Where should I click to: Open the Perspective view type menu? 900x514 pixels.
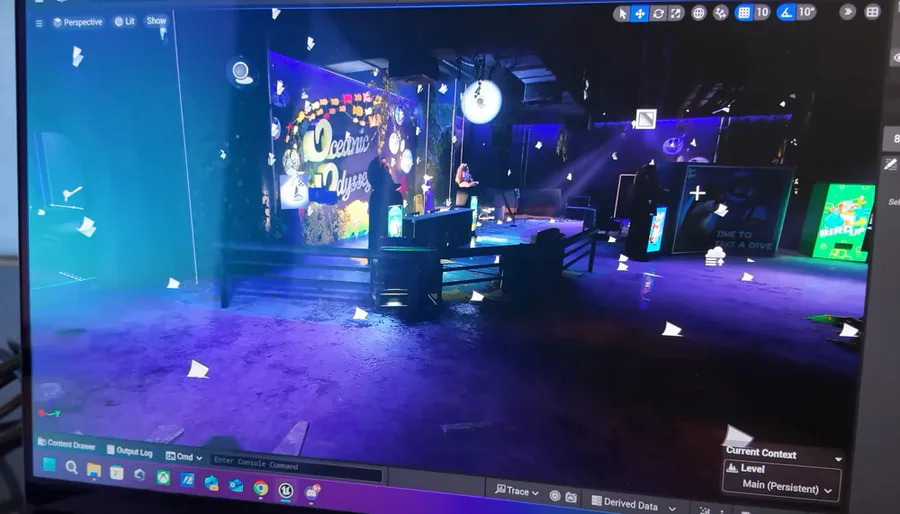pos(77,22)
